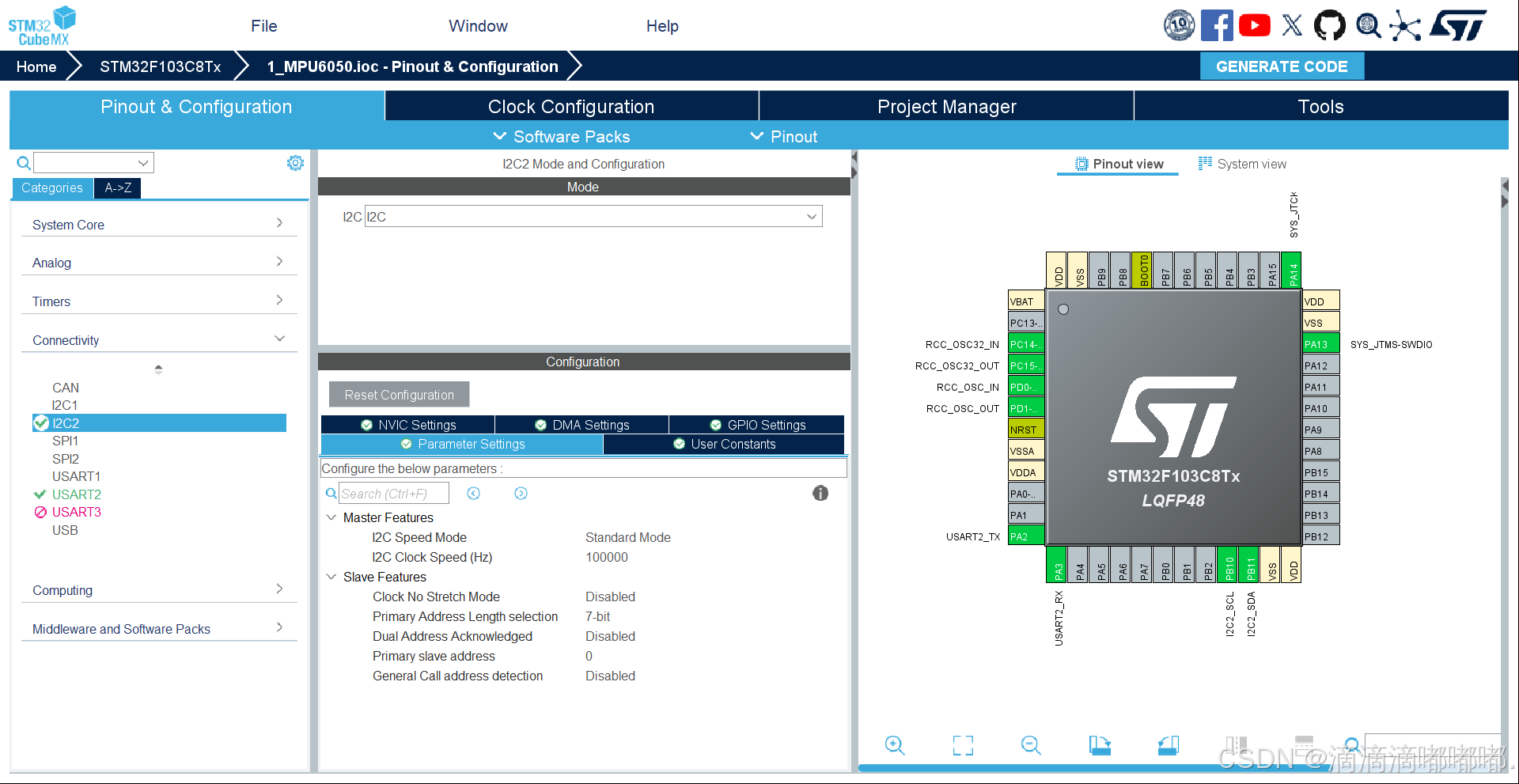Select the PA2 USART2_TX pin
Screen dimensions: 1519x784
click(1026, 536)
